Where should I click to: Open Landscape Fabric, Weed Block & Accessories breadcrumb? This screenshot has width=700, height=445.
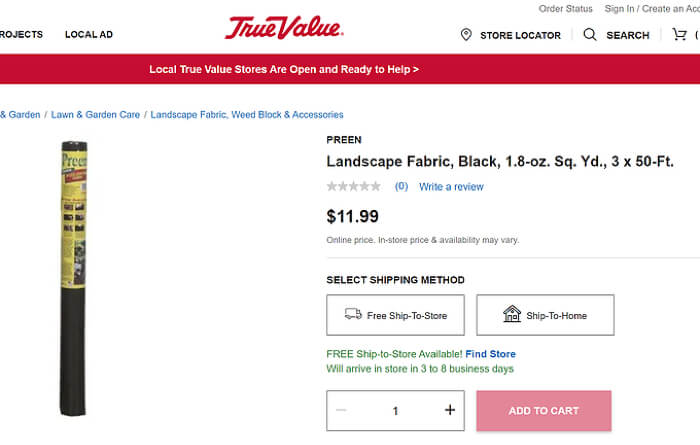[247, 115]
